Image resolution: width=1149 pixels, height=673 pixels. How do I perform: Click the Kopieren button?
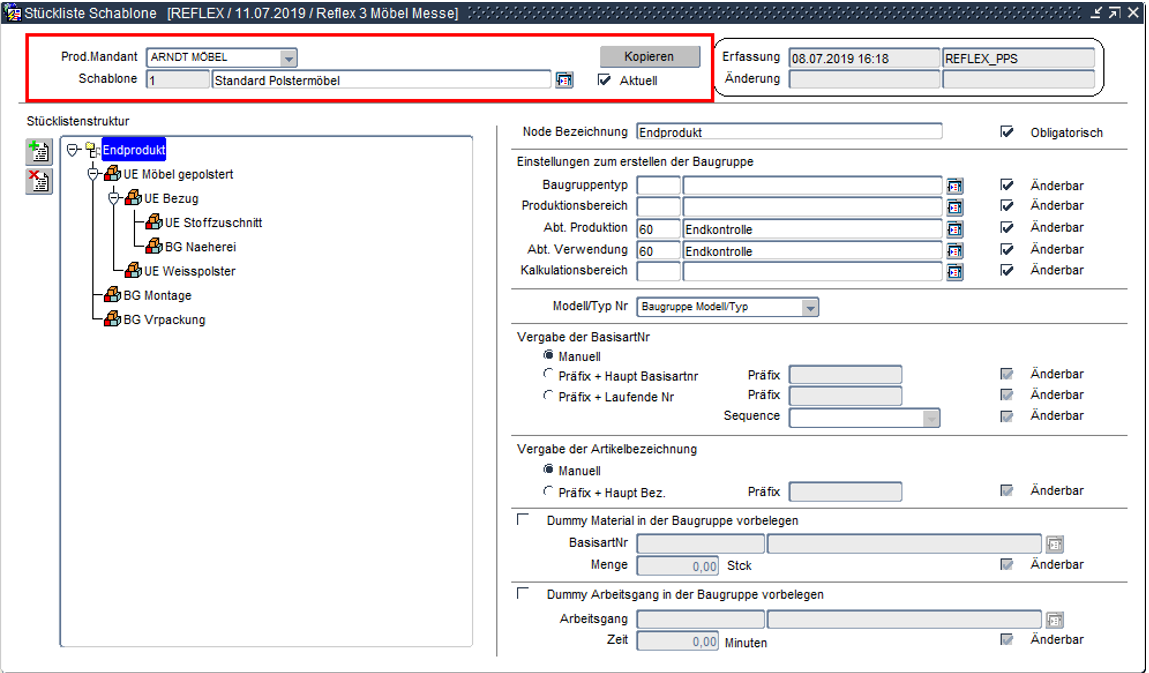[650, 57]
